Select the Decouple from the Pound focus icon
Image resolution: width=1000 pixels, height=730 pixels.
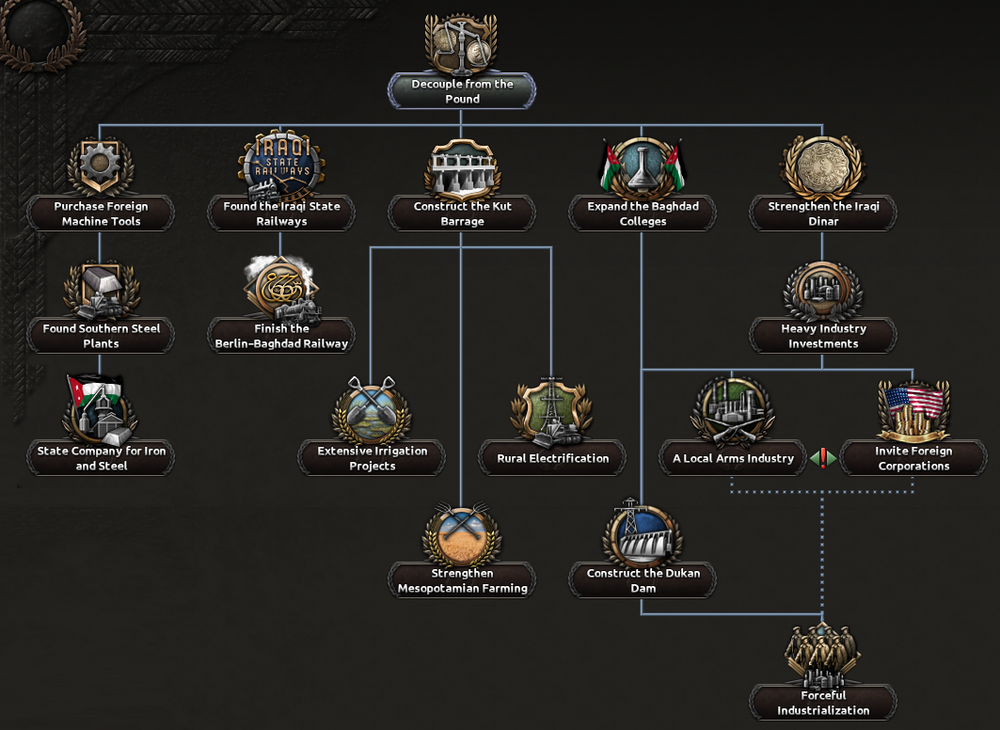point(461,41)
